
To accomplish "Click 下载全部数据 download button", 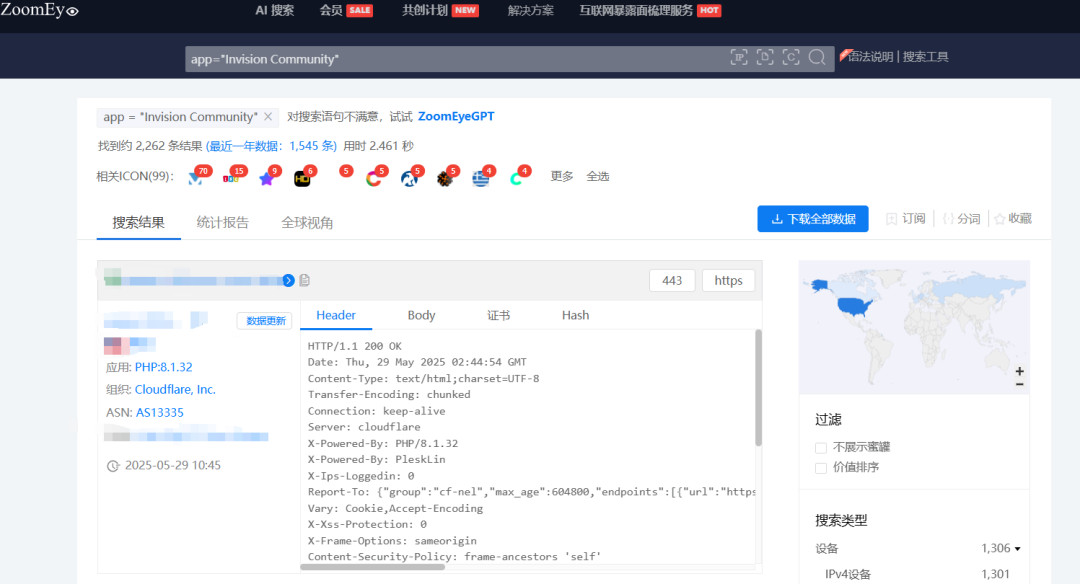I will tap(813, 219).
